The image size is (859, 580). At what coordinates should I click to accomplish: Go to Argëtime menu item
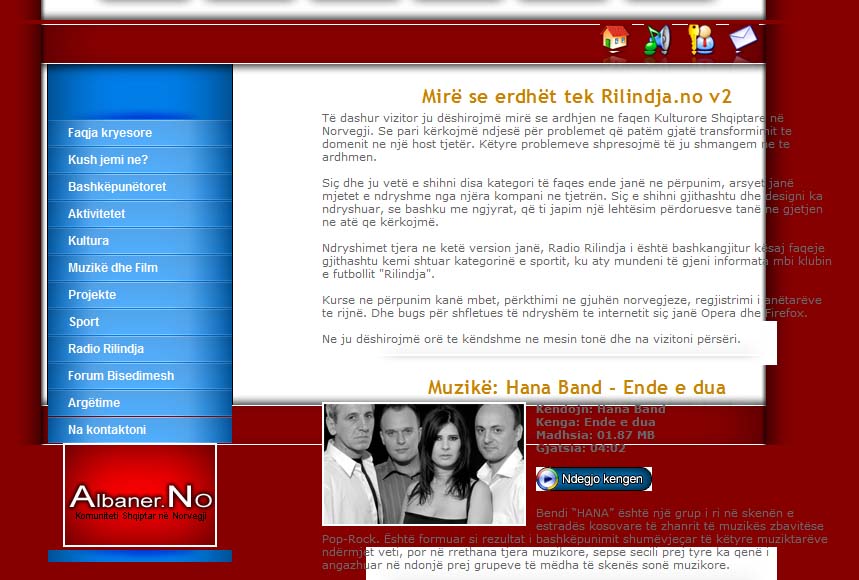pos(140,403)
